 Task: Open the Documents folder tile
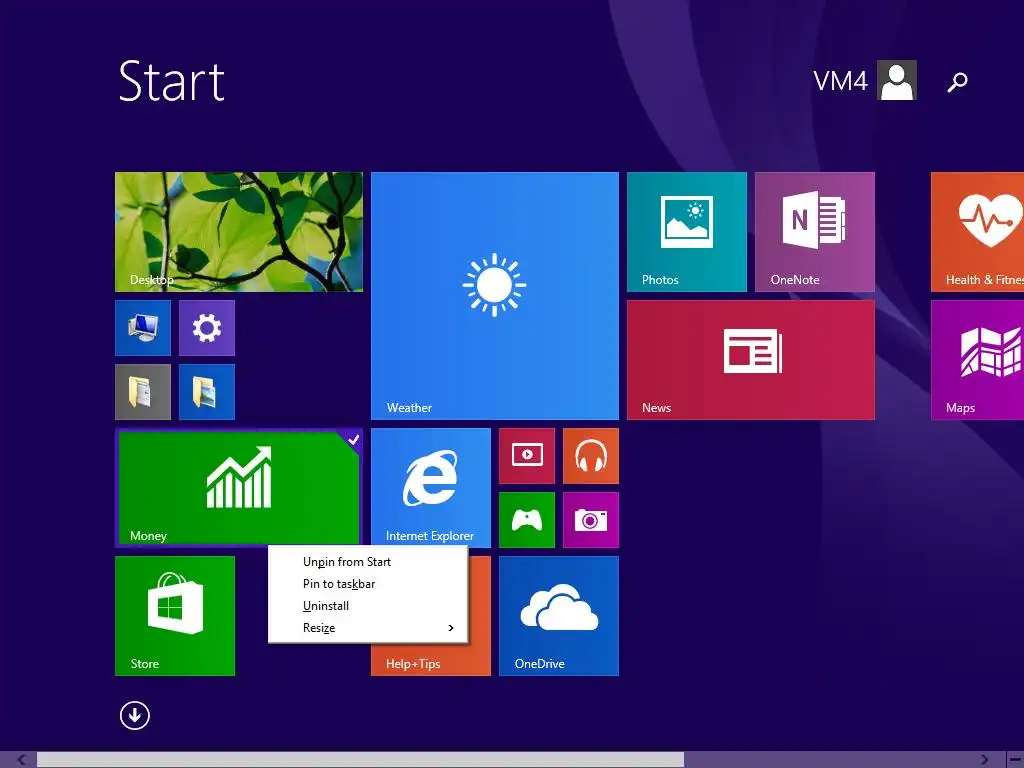tap(143, 392)
